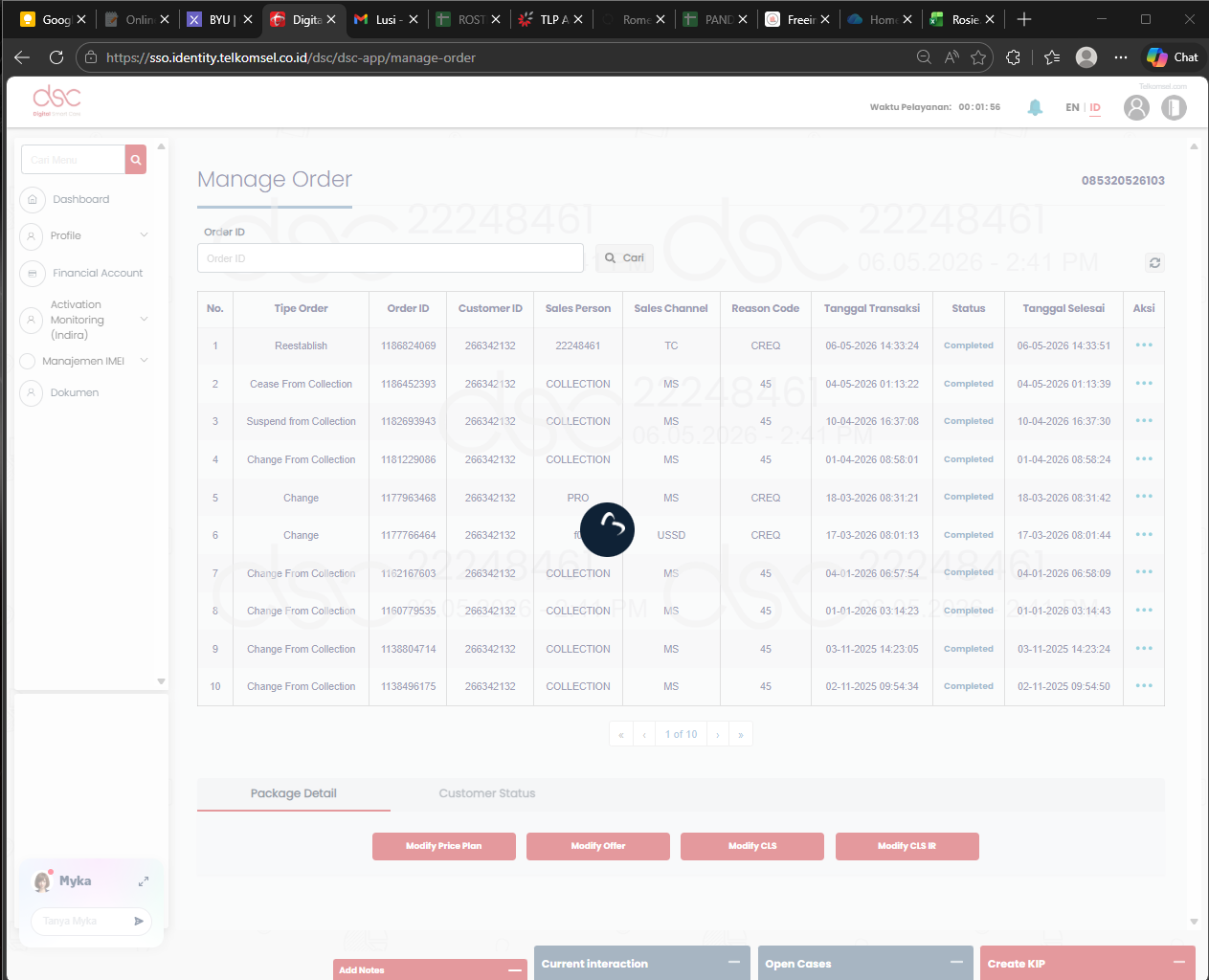Minimize the Add Notes panel
Screen dimensions: 1209x980
[515, 970]
